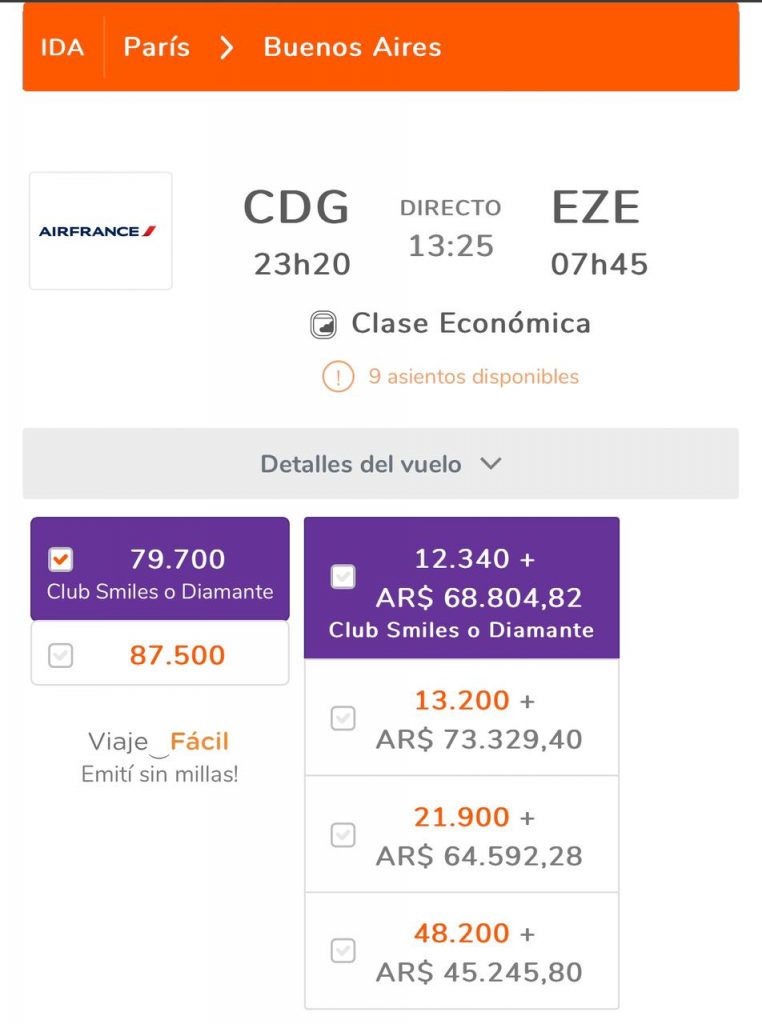Click the Emití sin millas! link

pyautogui.click(x=160, y=775)
